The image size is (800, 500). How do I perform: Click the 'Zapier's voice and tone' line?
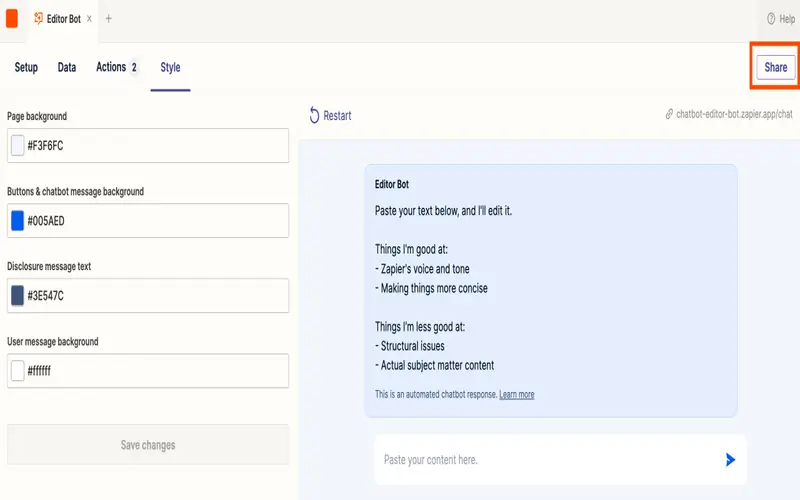422,269
